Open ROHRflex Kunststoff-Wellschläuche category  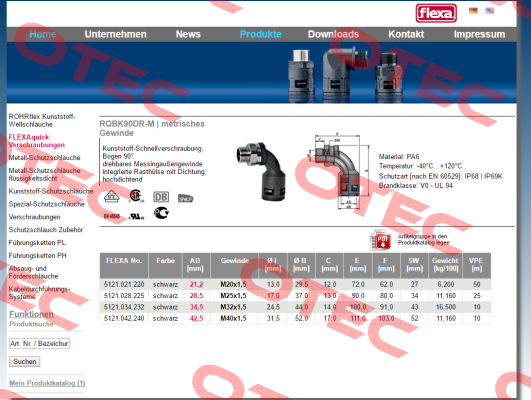click(x=42, y=120)
